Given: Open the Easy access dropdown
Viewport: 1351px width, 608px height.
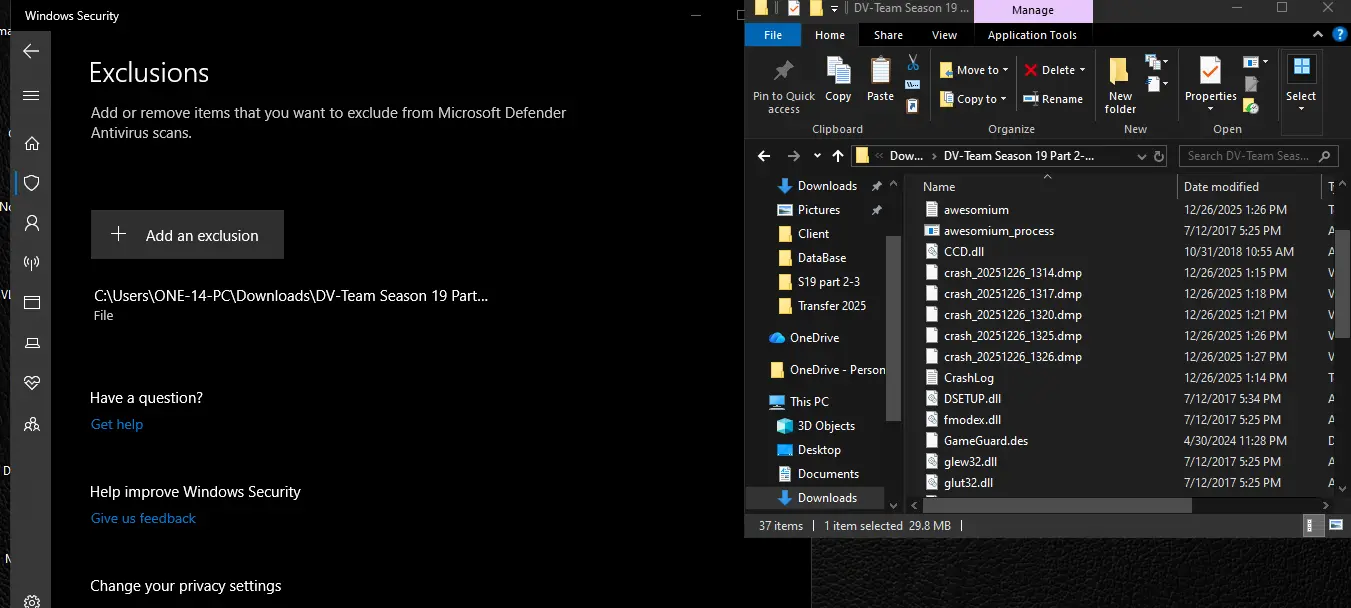Looking at the screenshot, I should tap(1157, 85).
